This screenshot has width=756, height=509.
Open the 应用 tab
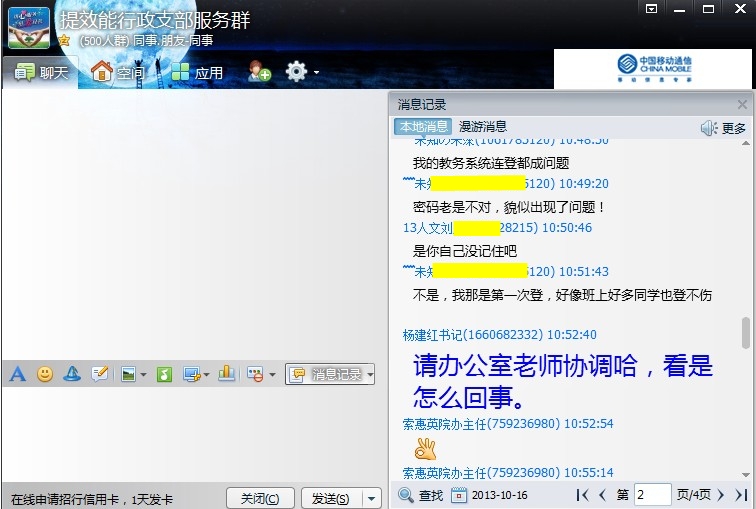[198, 73]
